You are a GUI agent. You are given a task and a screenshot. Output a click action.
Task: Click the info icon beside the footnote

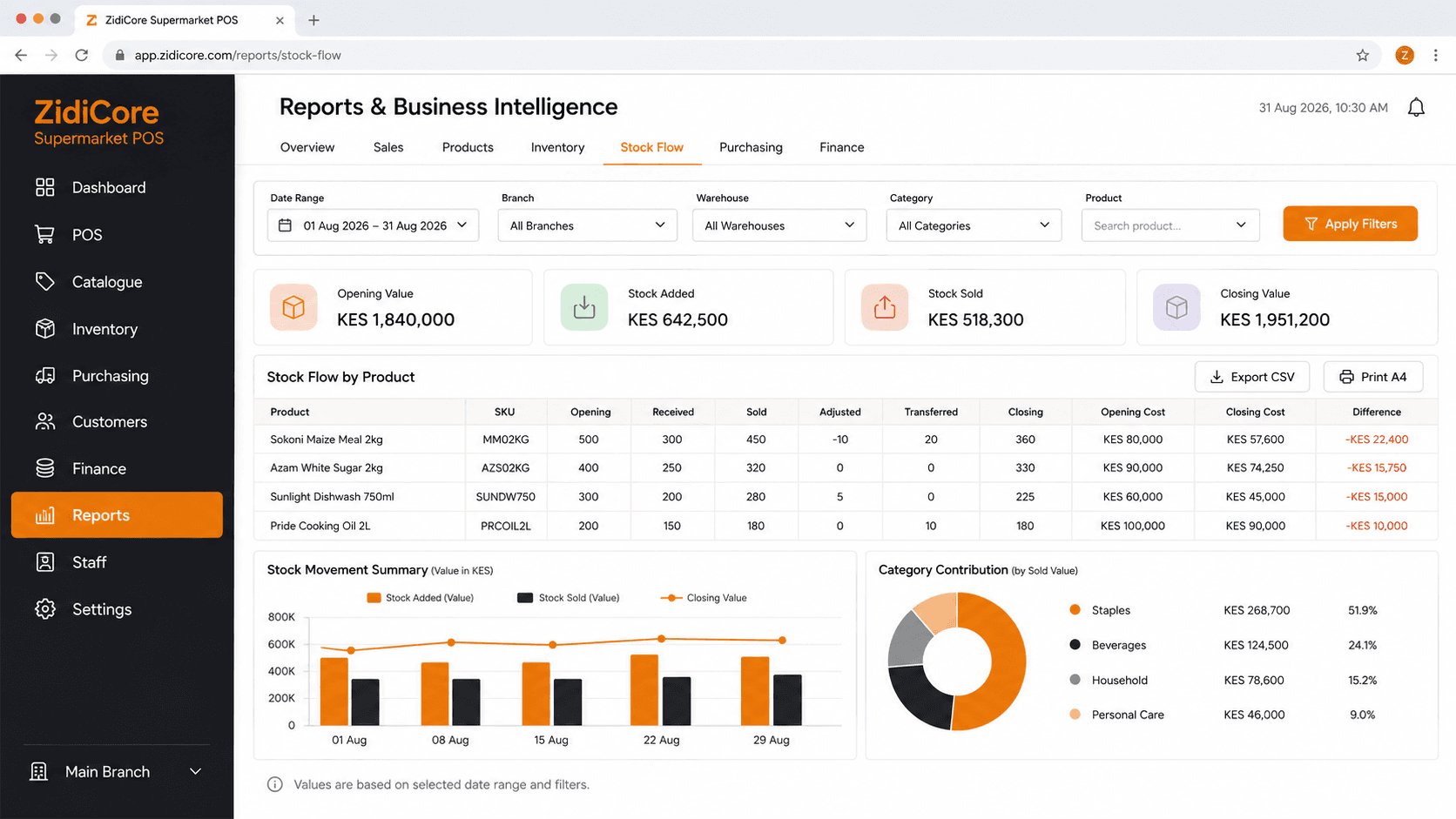click(x=275, y=784)
